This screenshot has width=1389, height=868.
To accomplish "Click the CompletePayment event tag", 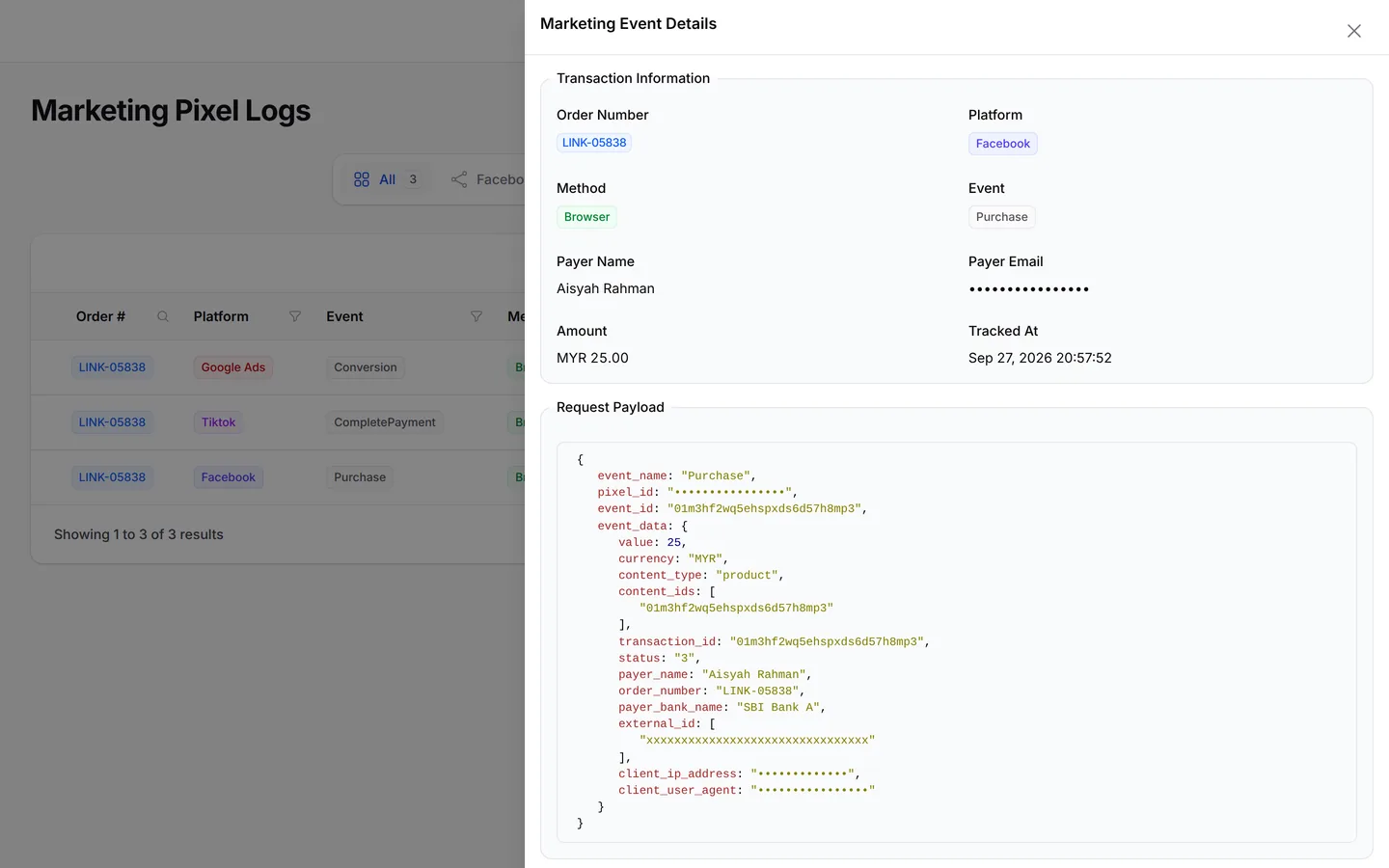I will [385, 422].
